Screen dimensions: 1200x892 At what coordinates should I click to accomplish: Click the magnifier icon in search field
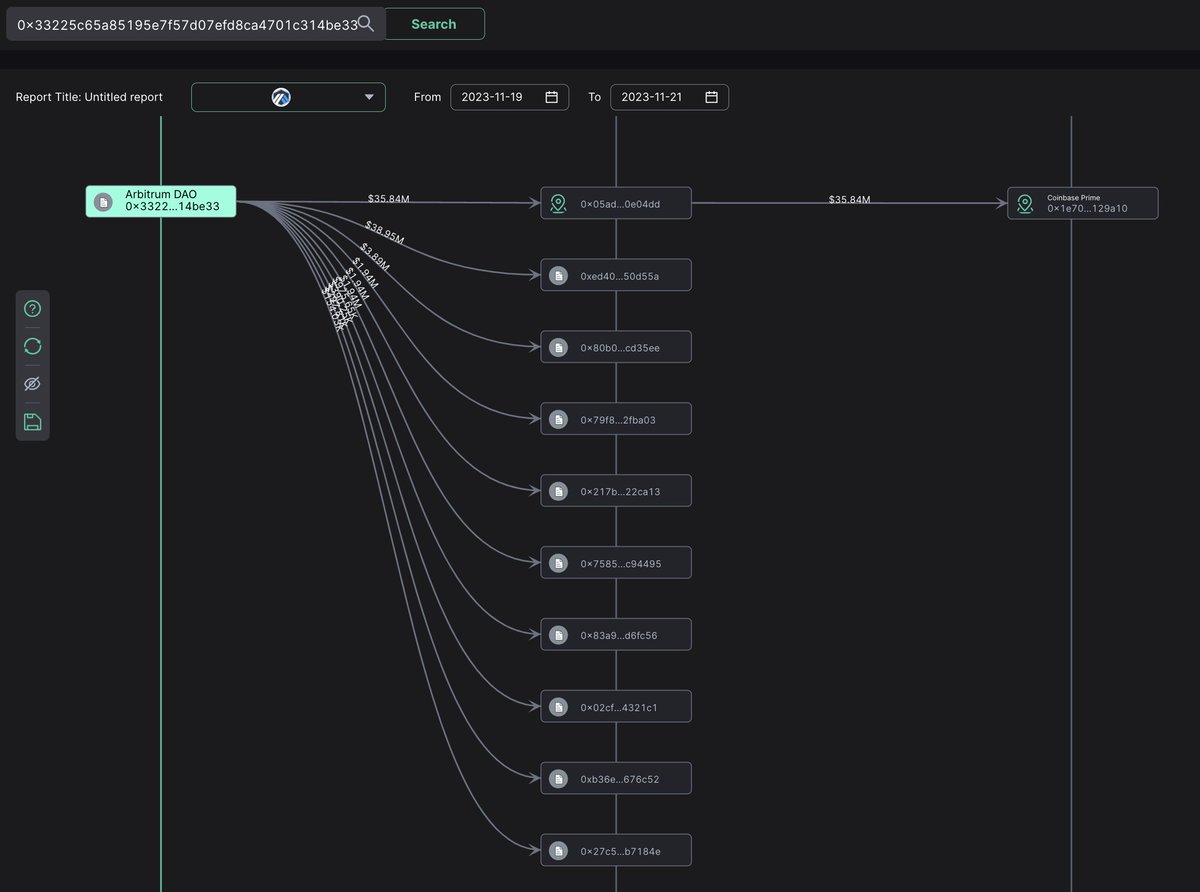coord(367,23)
